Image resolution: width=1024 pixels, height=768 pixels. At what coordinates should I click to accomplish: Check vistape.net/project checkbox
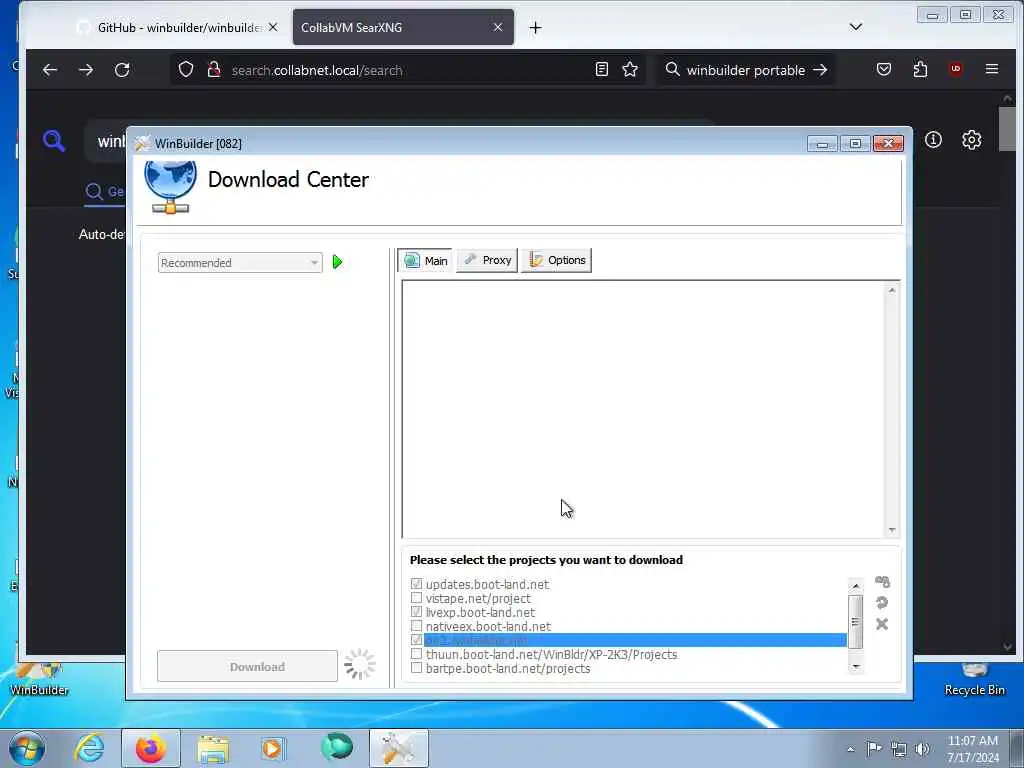(416, 598)
